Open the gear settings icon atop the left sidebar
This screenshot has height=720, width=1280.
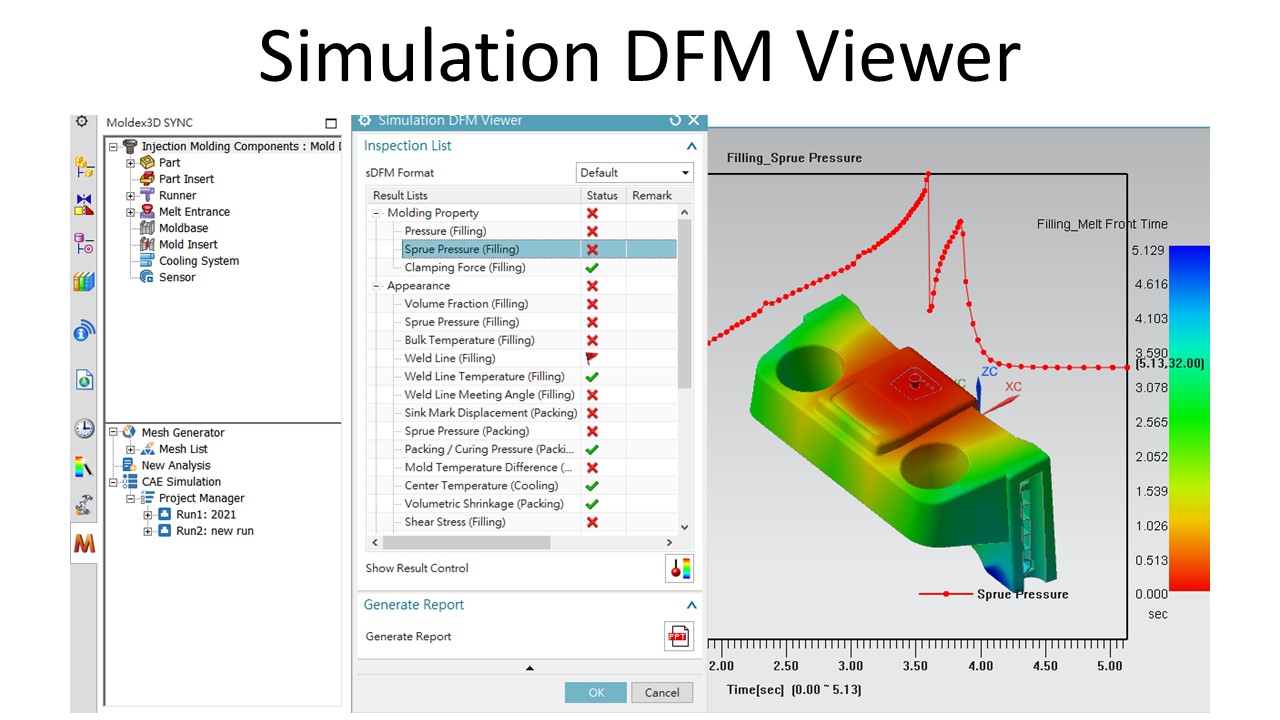(x=82, y=121)
